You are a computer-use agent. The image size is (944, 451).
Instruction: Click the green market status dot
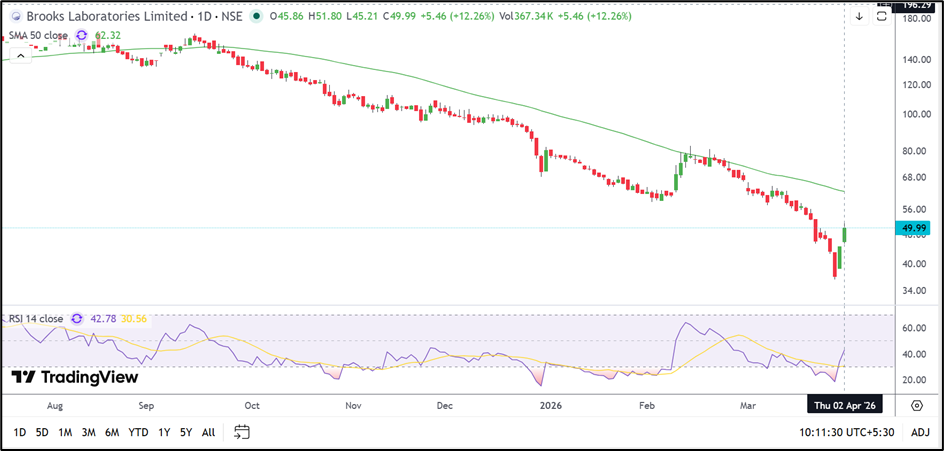pos(258,17)
